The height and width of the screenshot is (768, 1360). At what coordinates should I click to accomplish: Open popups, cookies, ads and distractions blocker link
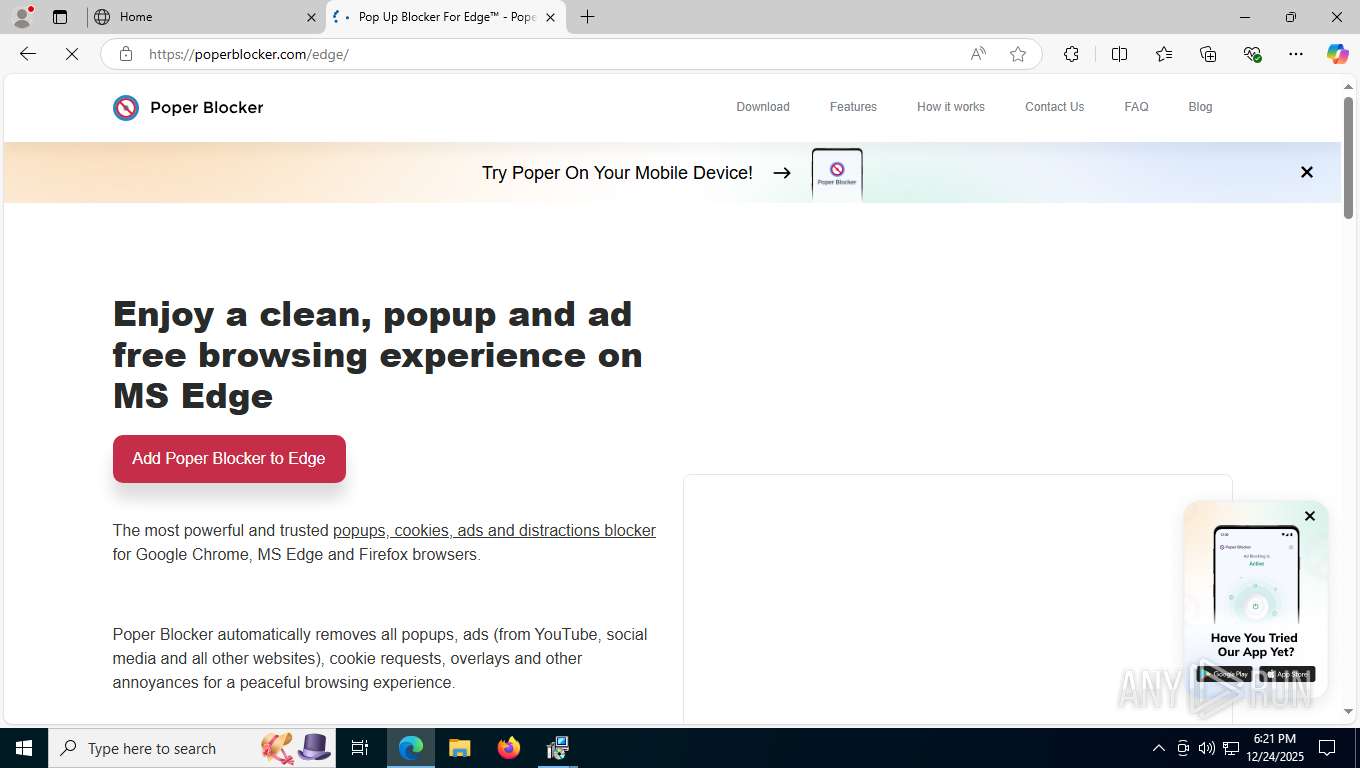point(494,531)
